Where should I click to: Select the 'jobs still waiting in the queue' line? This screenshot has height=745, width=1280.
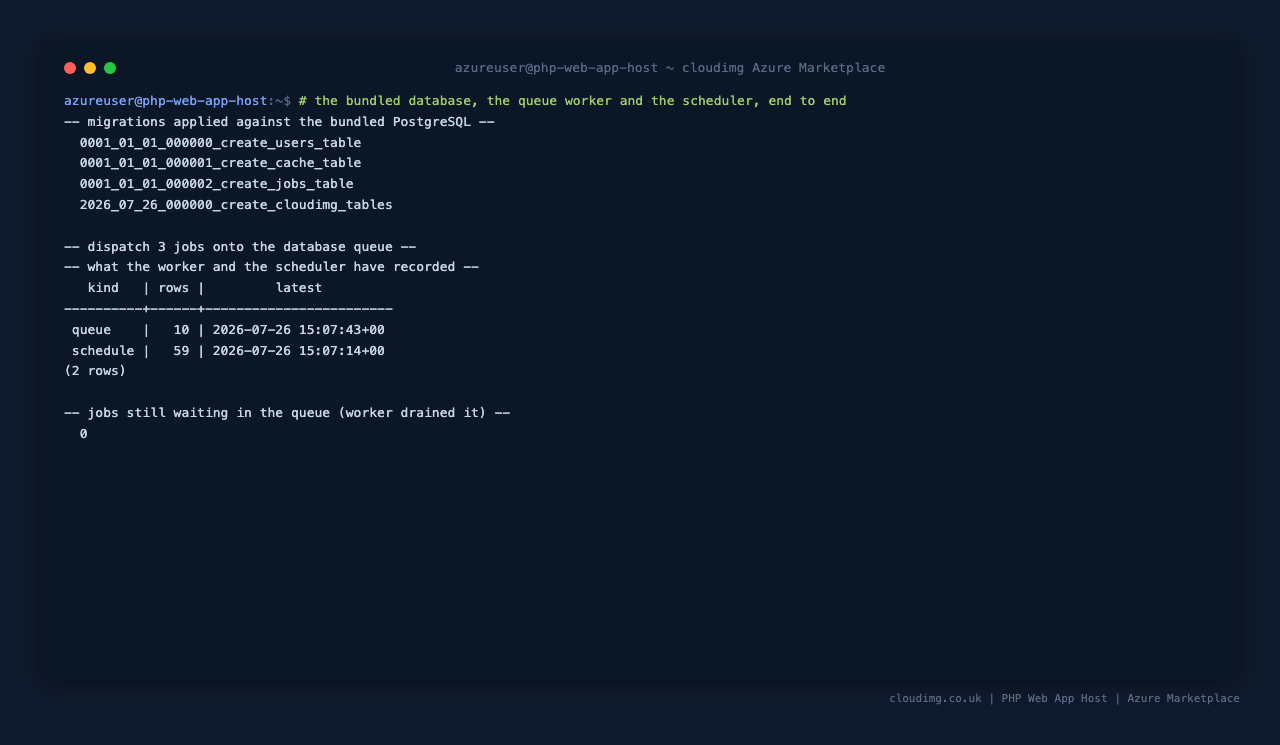tap(287, 413)
